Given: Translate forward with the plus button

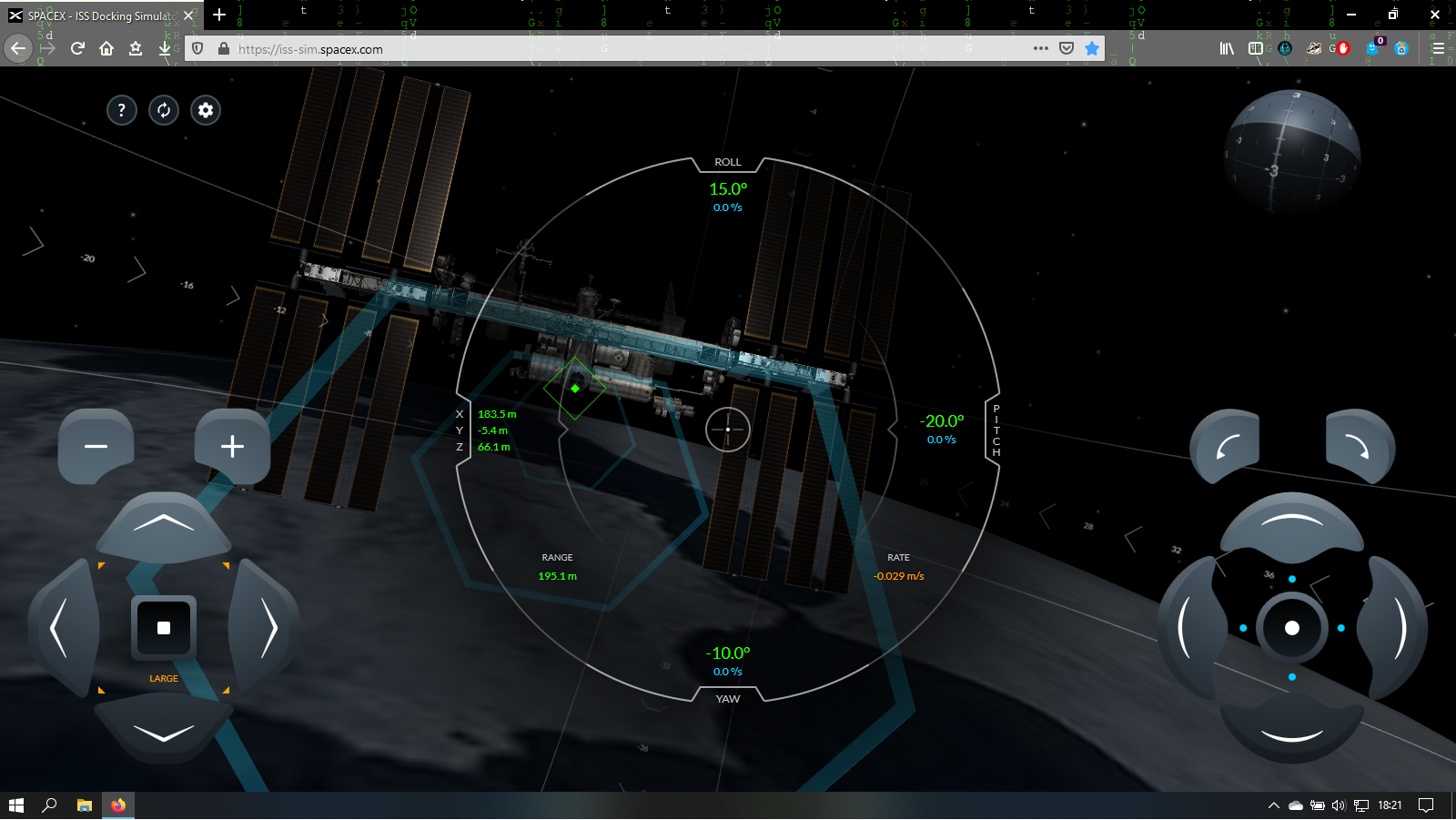Looking at the screenshot, I should tap(232, 446).
